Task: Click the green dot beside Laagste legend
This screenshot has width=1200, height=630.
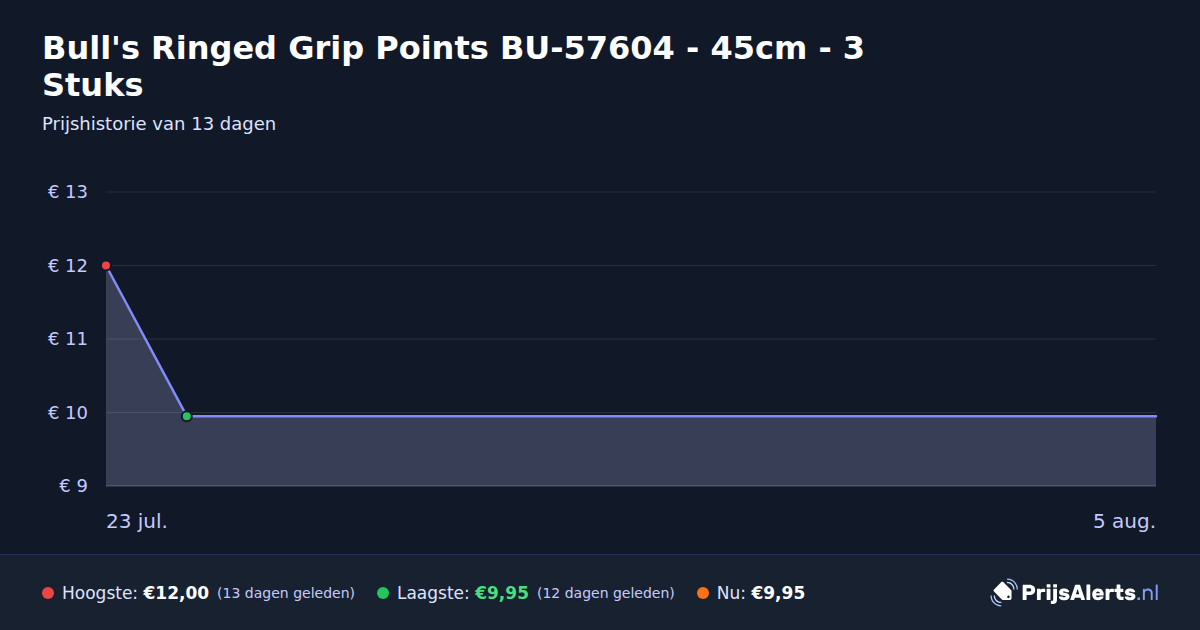Action: tap(383, 593)
